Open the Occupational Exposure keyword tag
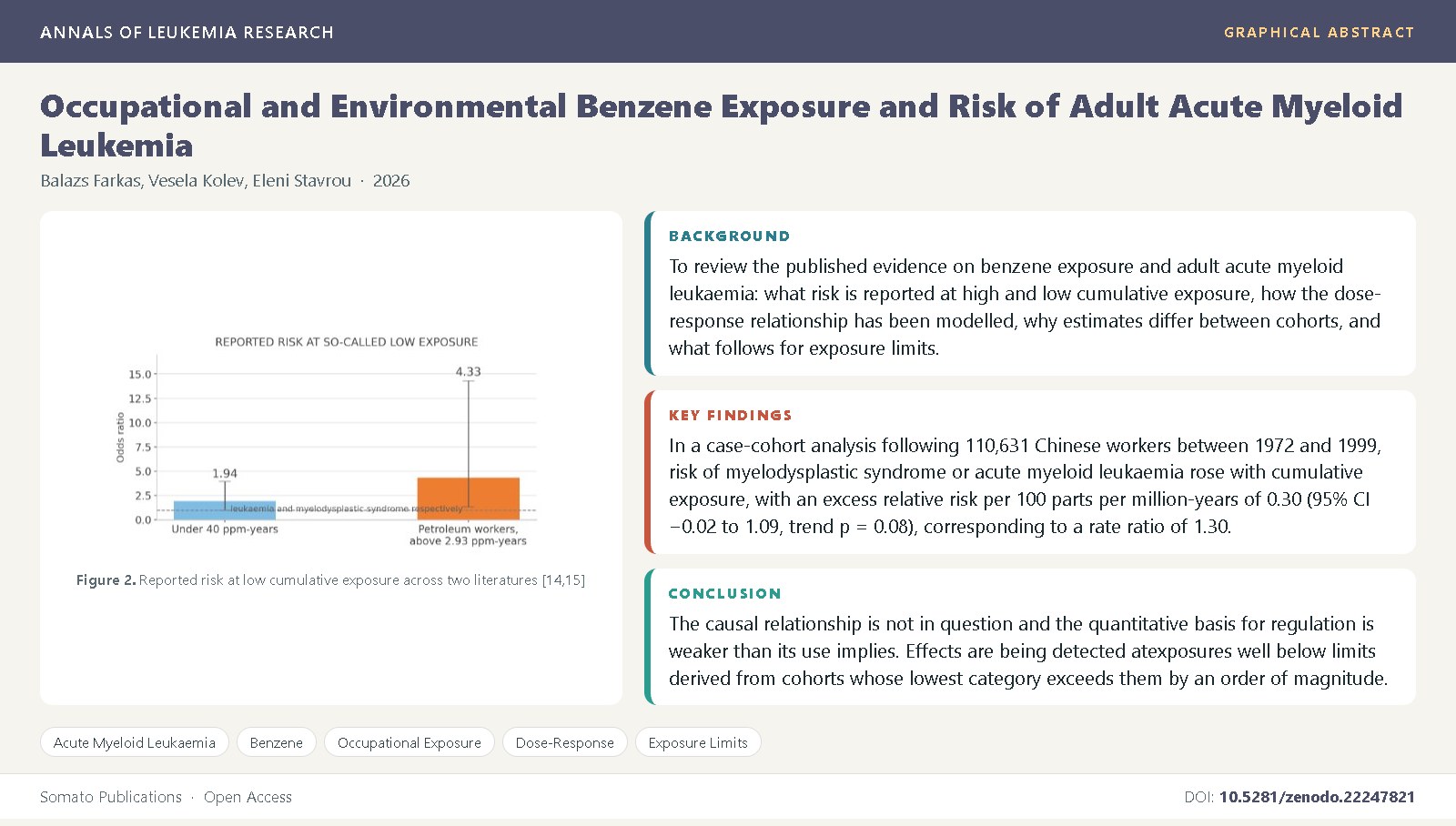The height and width of the screenshot is (826, 1456). click(x=409, y=742)
